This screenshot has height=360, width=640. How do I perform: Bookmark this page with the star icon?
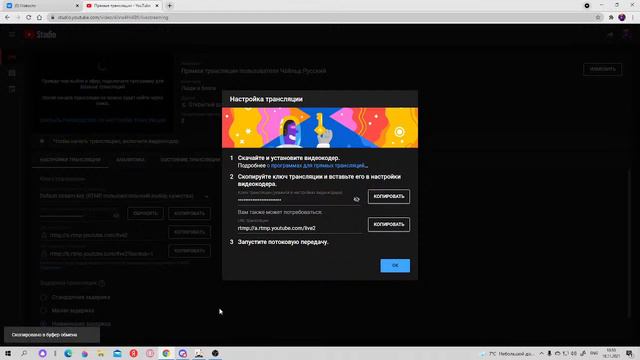coord(598,18)
